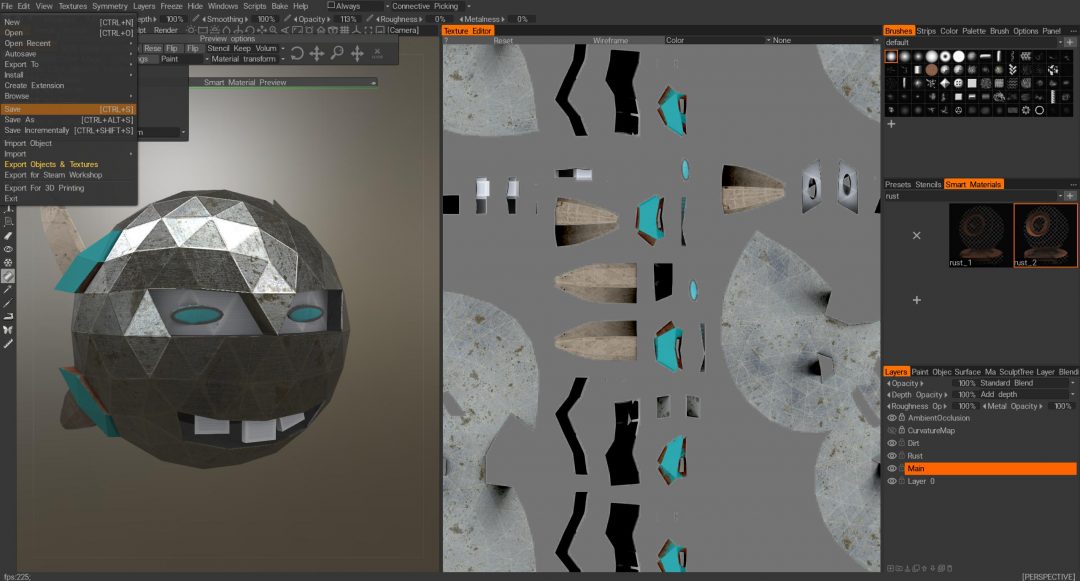Screen dimensions: 1080x581
Task: Switch to the Stencils tab
Action: click(928, 184)
